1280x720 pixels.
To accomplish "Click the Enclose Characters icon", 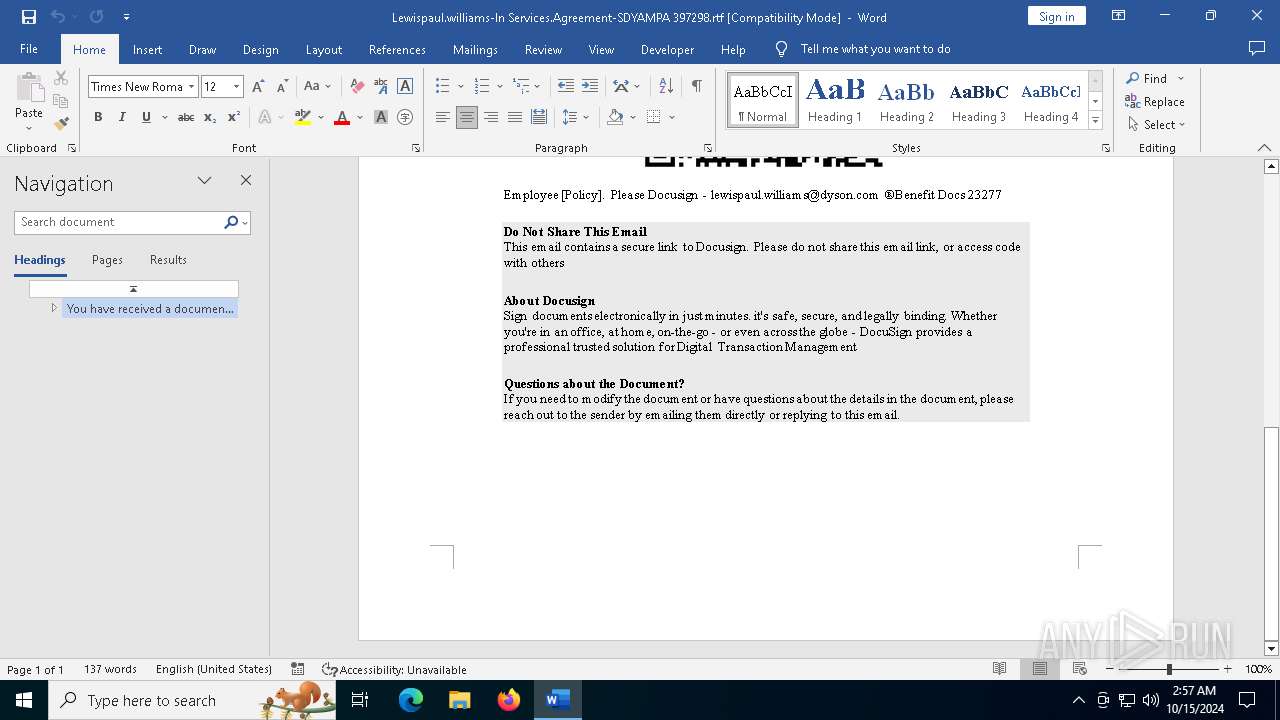I will [x=405, y=117].
